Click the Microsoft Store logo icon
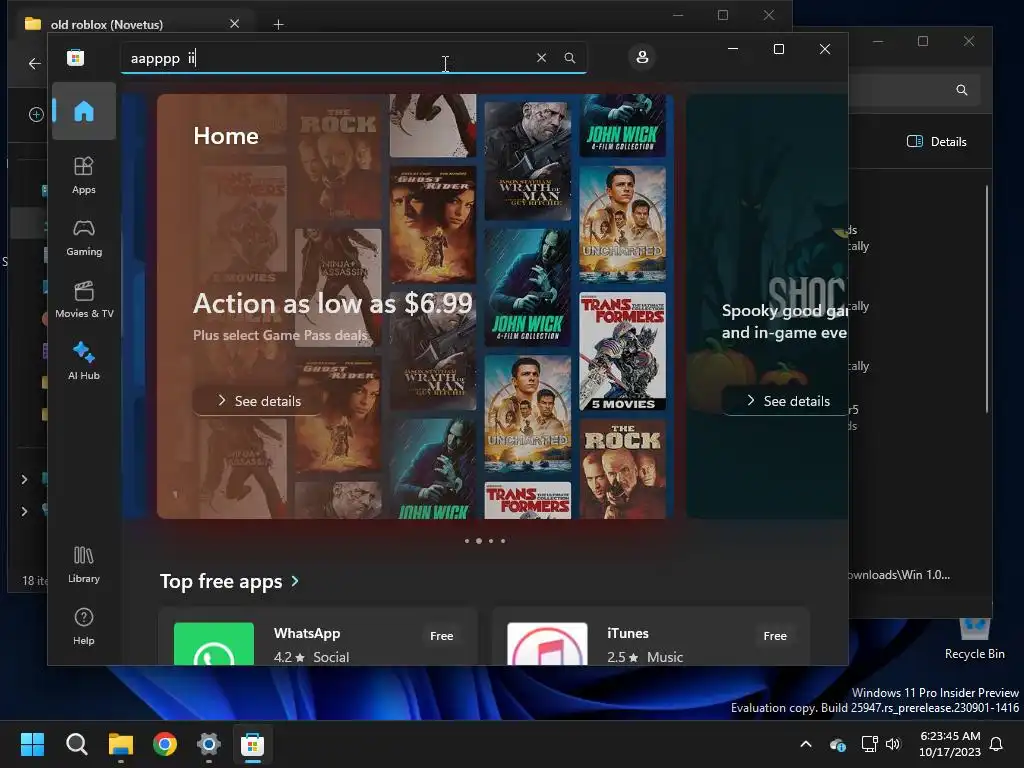Image resolution: width=1024 pixels, height=768 pixels. (76, 57)
